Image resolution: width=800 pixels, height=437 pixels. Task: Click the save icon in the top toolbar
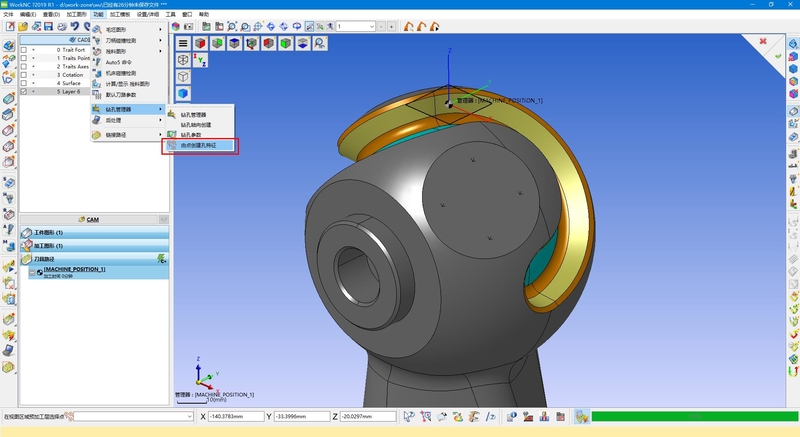(48, 26)
